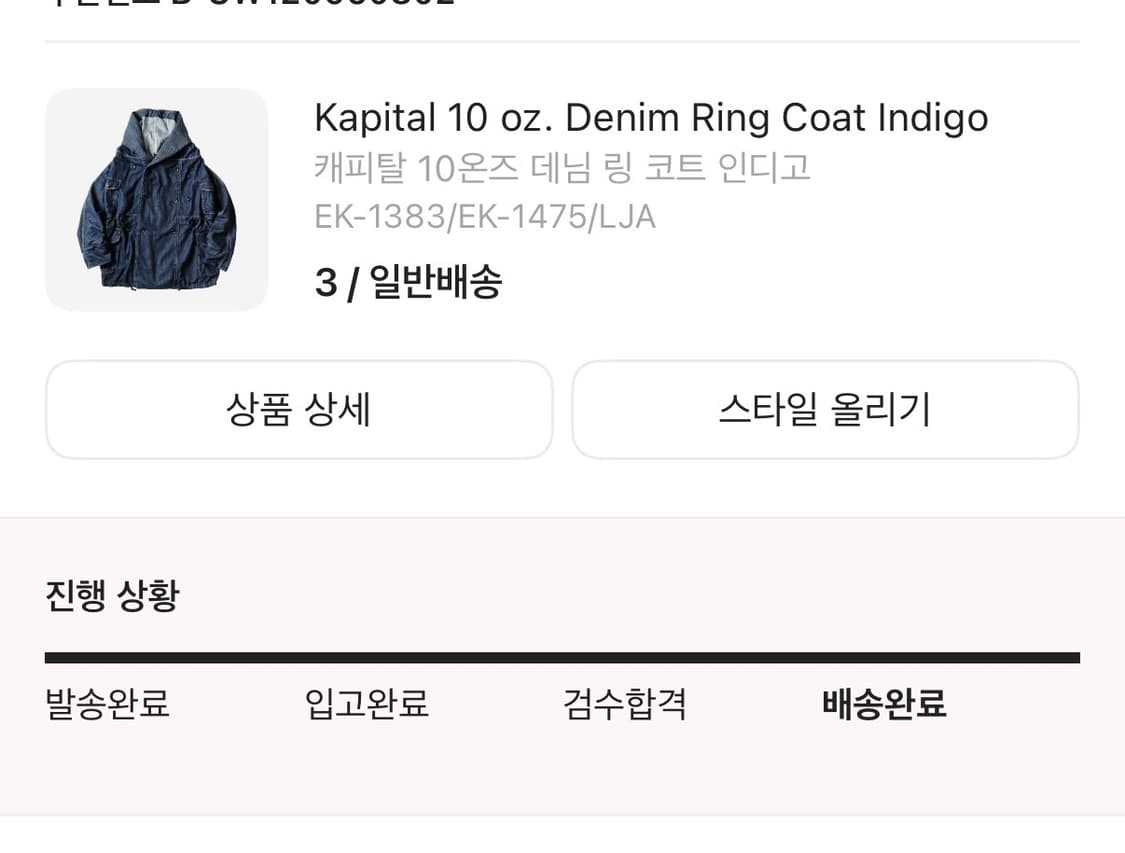Screen dimensions: 1125x853
Task: Click the cut-off order number at top
Action: pos(250,3)
